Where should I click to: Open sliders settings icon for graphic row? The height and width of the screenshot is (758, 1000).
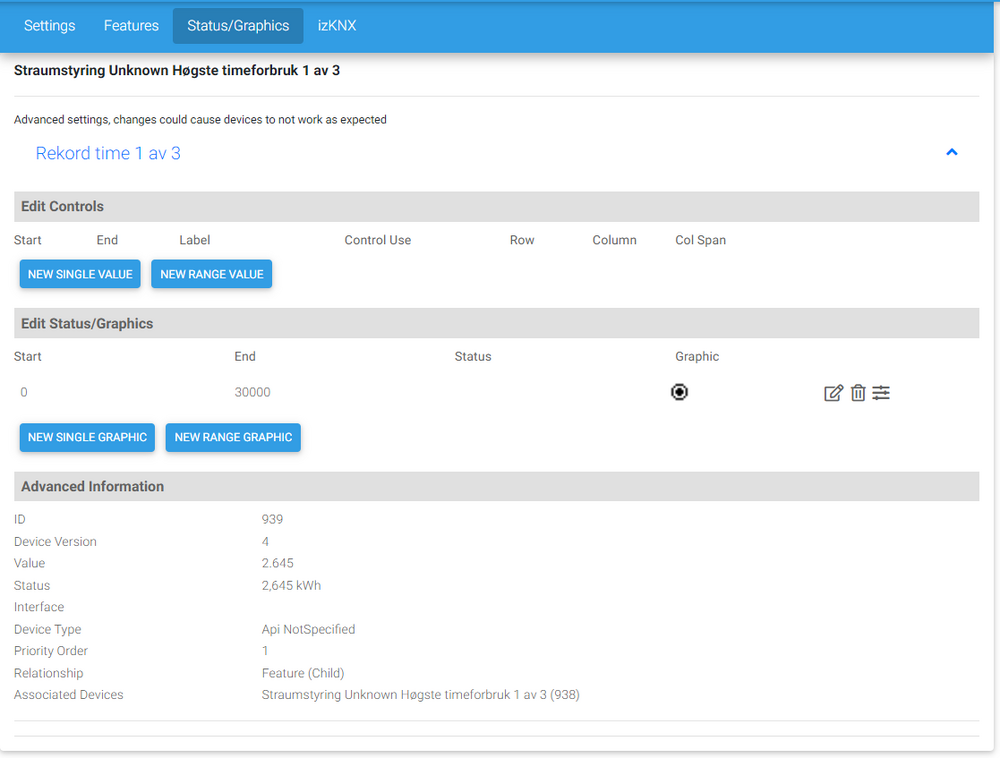[x=881, y=393]
